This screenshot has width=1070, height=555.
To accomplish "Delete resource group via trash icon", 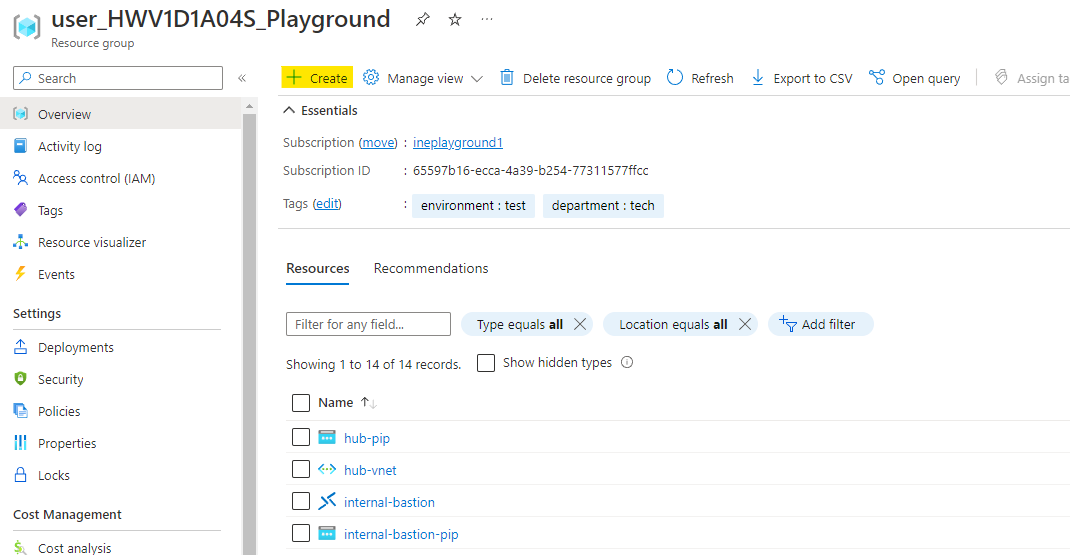I will (507, 78).
